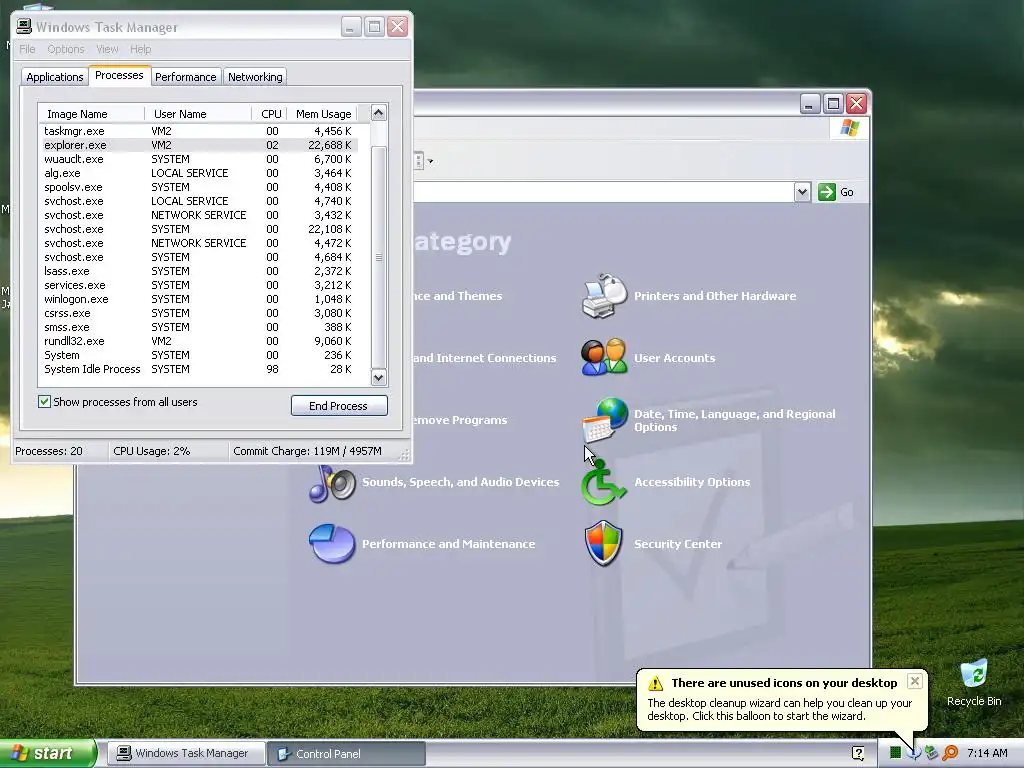Open the User Accounts icon

tap(604, 357)
